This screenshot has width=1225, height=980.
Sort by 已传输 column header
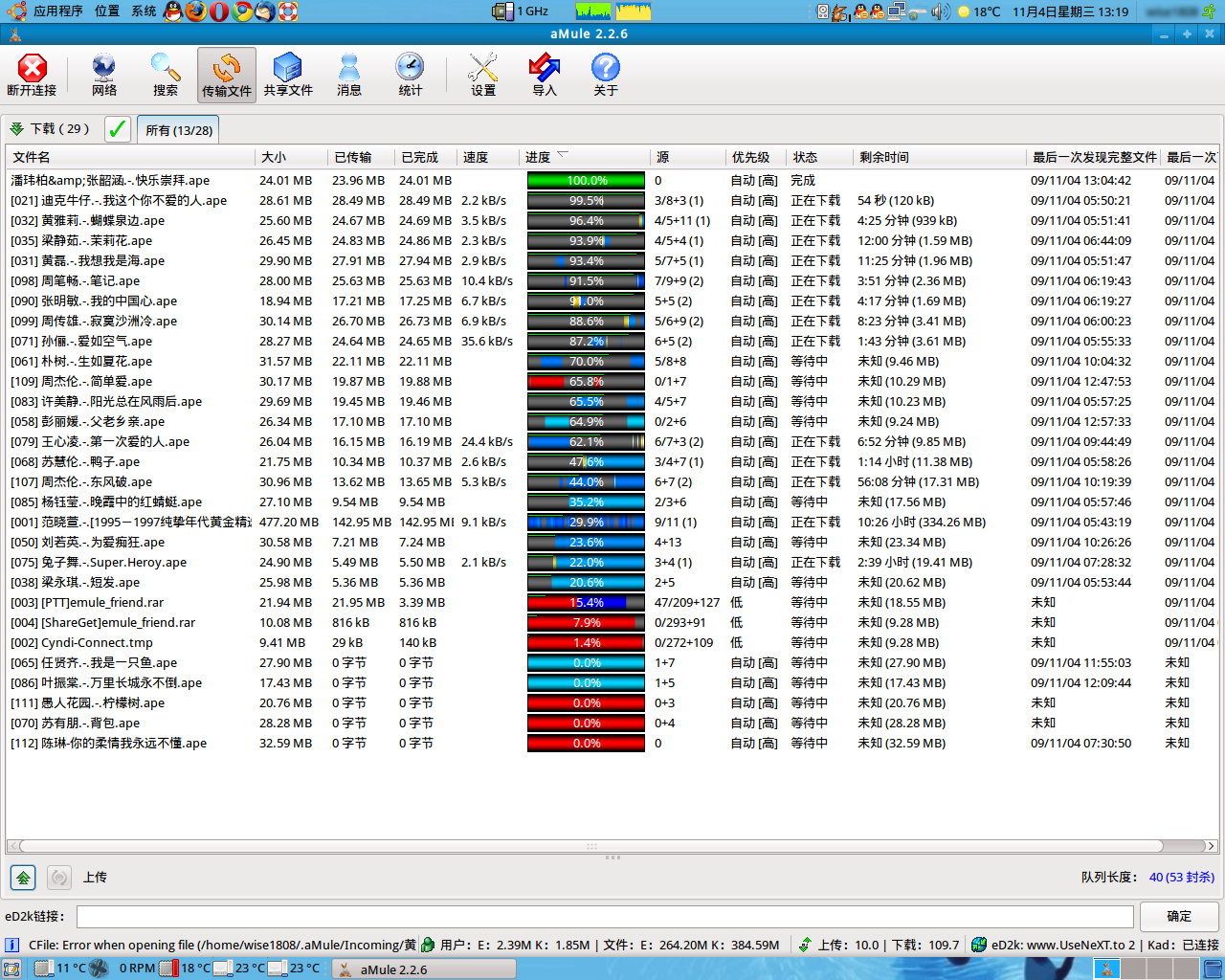362,157
